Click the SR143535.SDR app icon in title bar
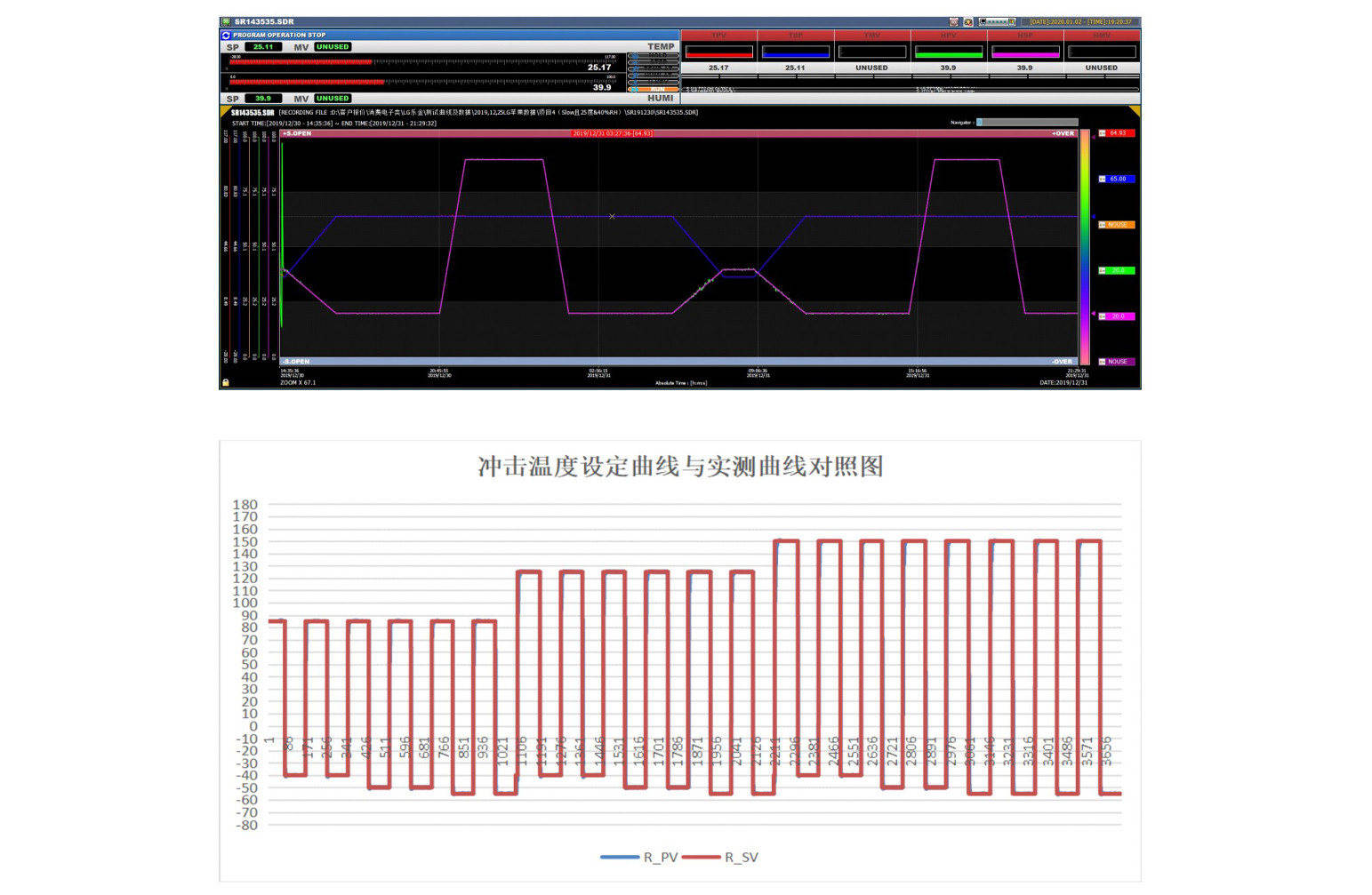Screen dimensions: 1372x895 pos(226,22)
